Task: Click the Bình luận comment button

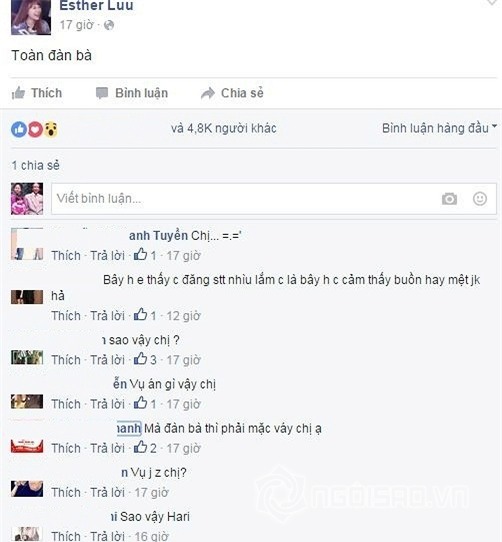Action: point(132,93)
